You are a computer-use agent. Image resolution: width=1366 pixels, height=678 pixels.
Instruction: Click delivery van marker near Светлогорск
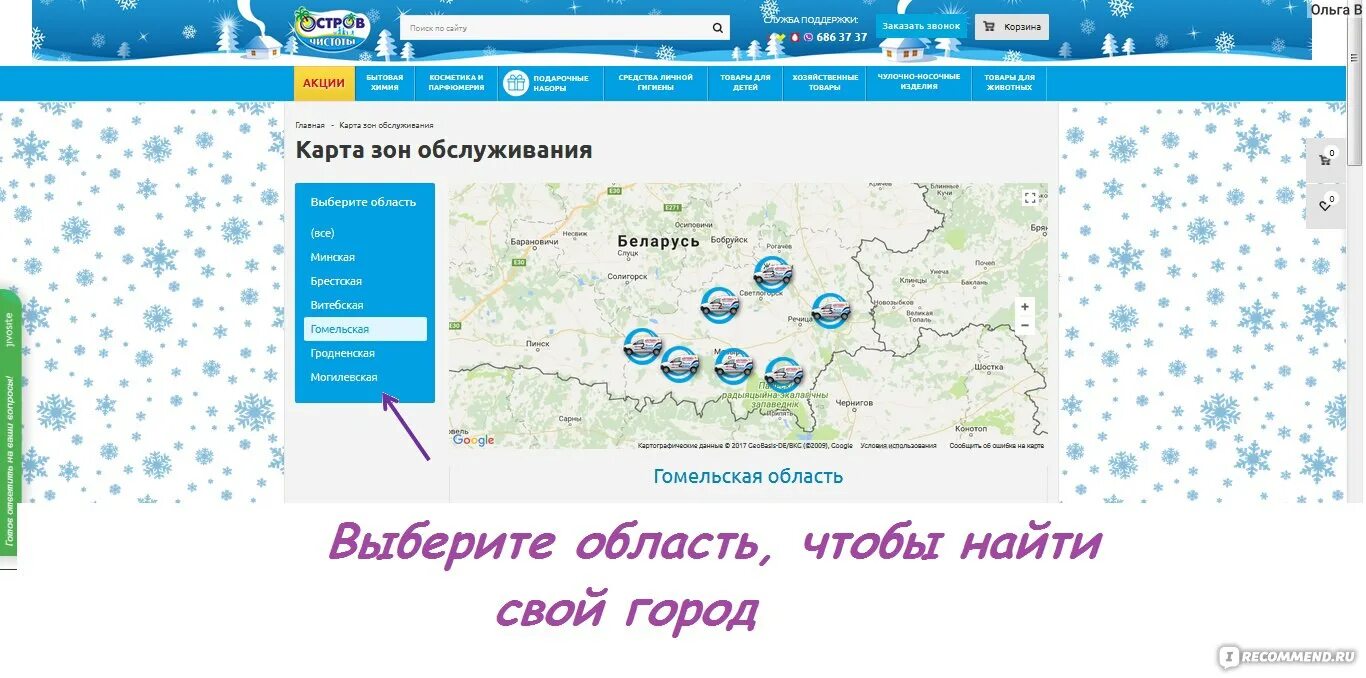pos(773,274)
